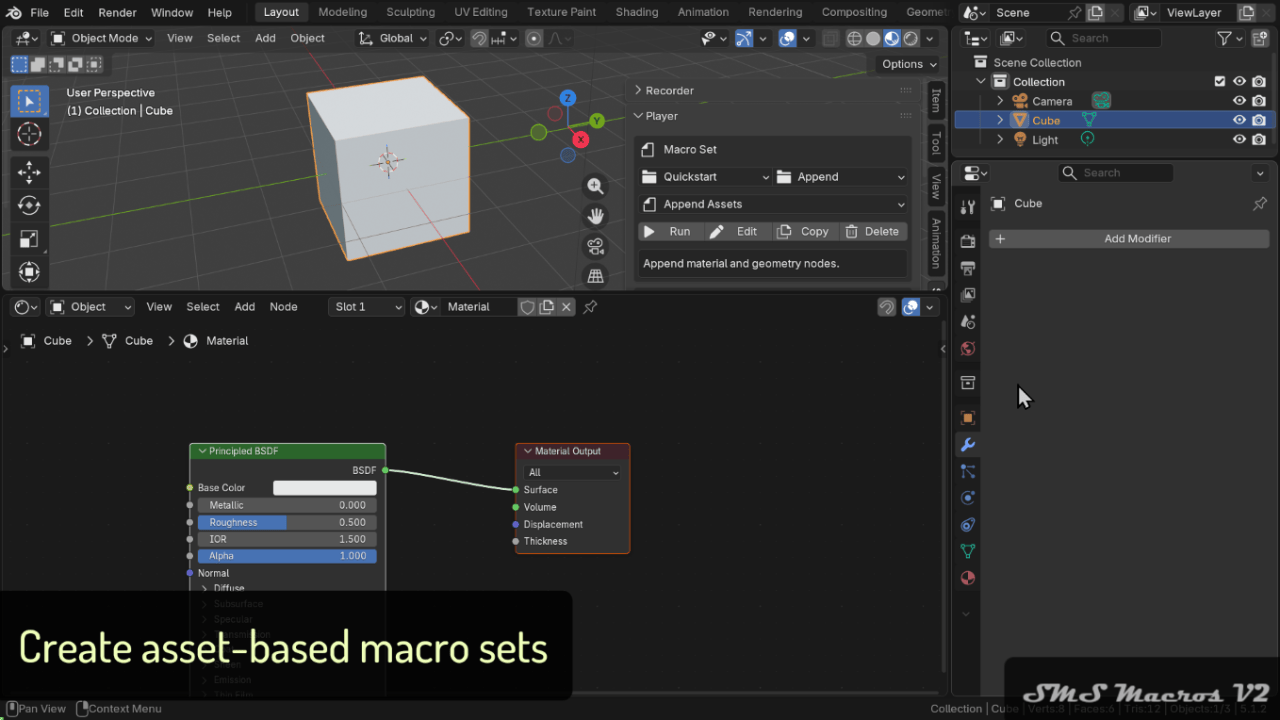Switch to the Shading workspace tab
The height and width of the screenshot is (720, 1280).
click(636, 12)
